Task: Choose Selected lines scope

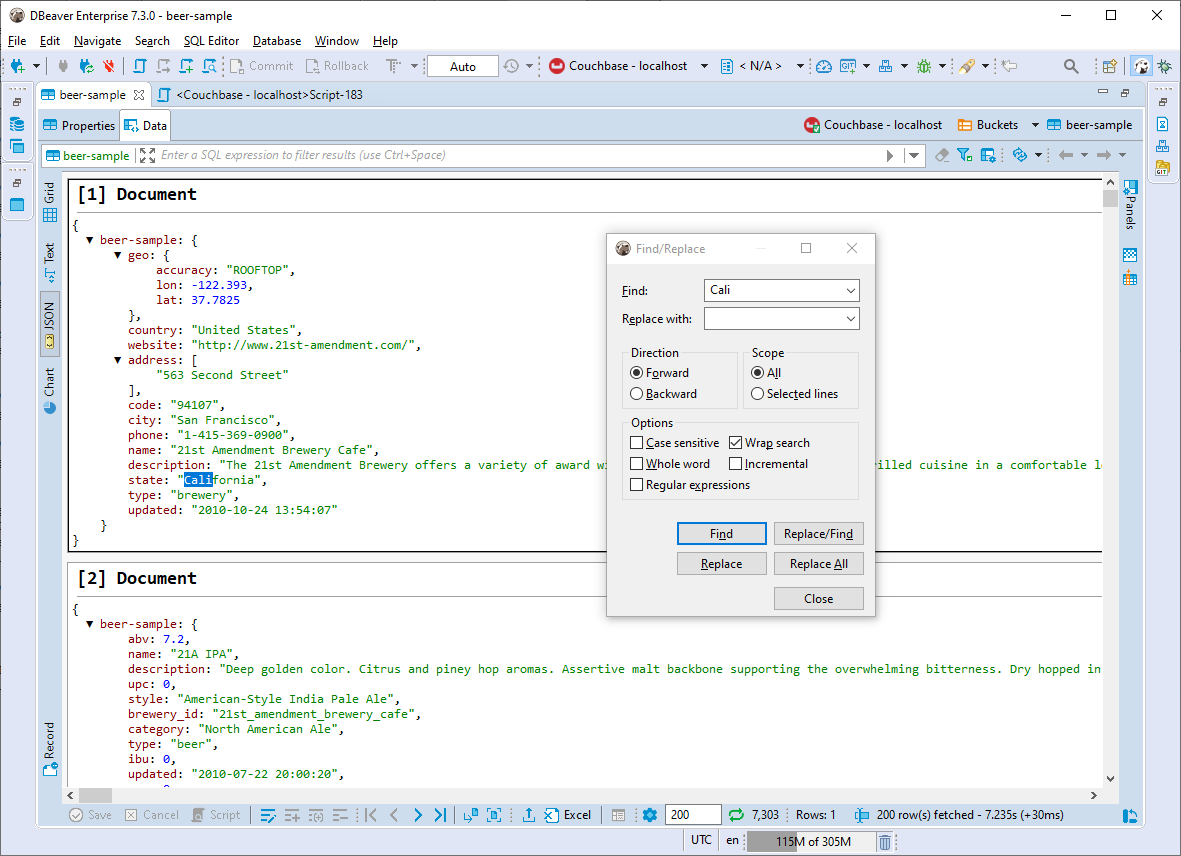Action: (758, 394)
